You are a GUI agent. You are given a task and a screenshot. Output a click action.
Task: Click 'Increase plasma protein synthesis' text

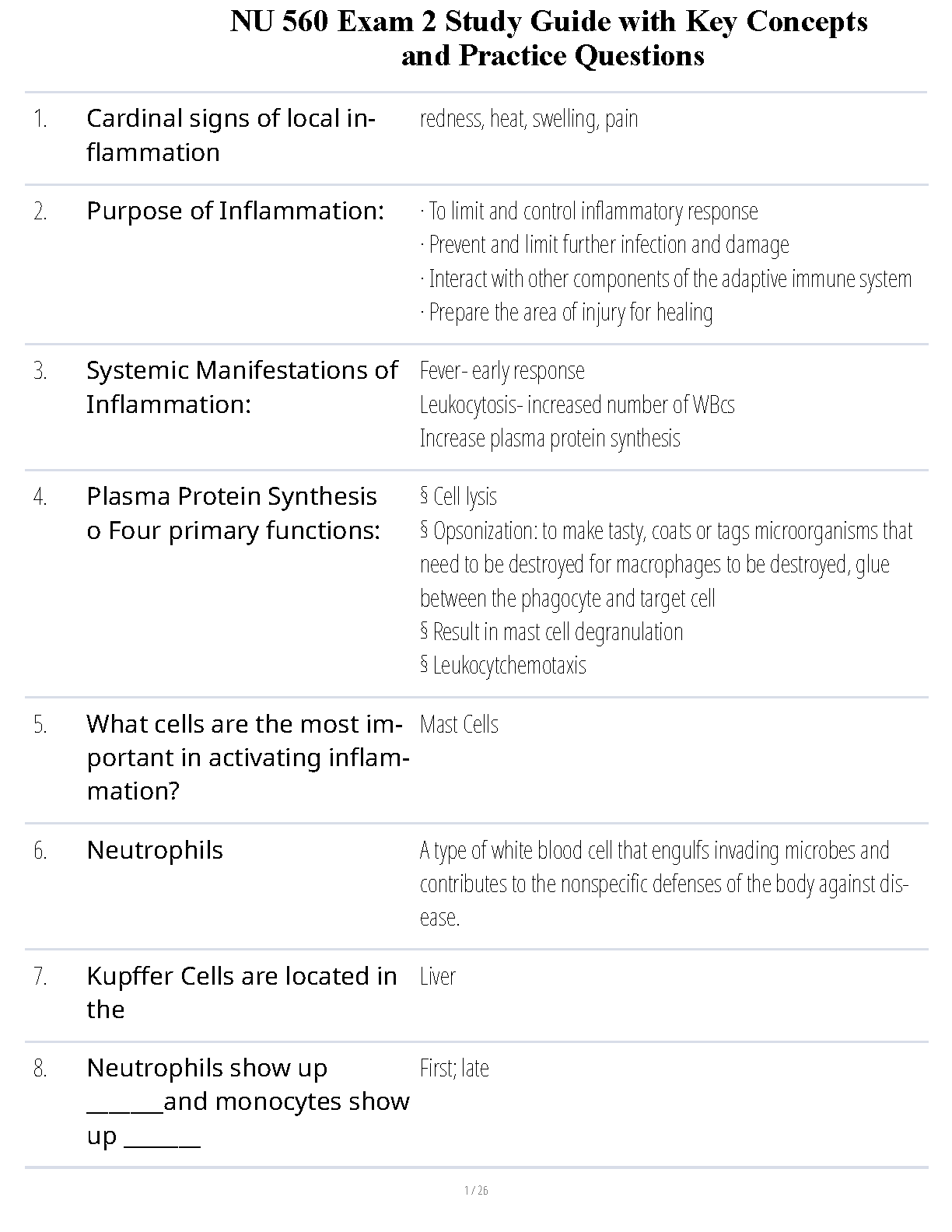[x=550, y=439]
